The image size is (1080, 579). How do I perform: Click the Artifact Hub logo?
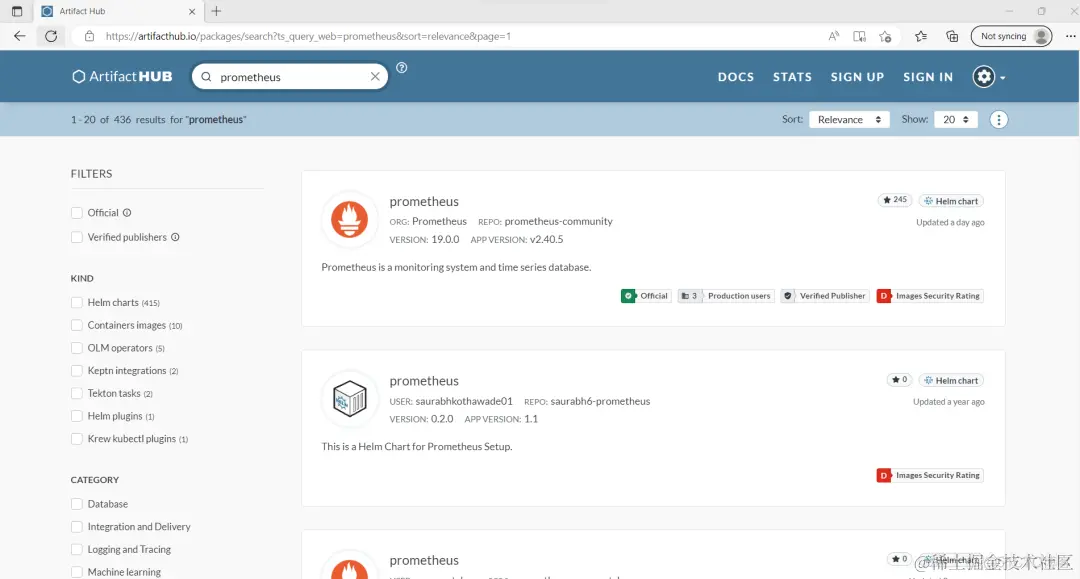click(x=122, y=76)
